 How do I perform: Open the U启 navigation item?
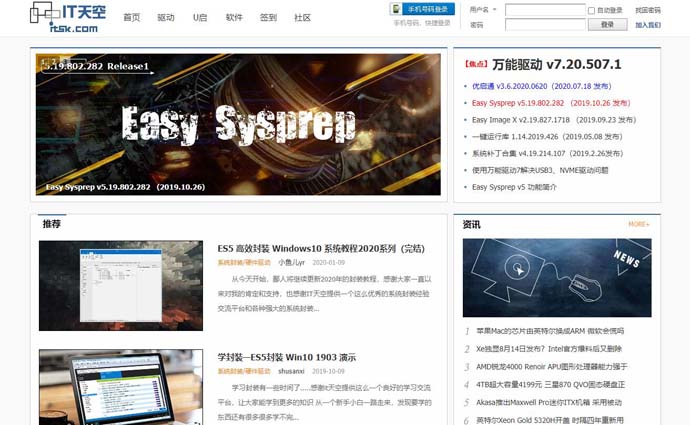tap(200, 18)
